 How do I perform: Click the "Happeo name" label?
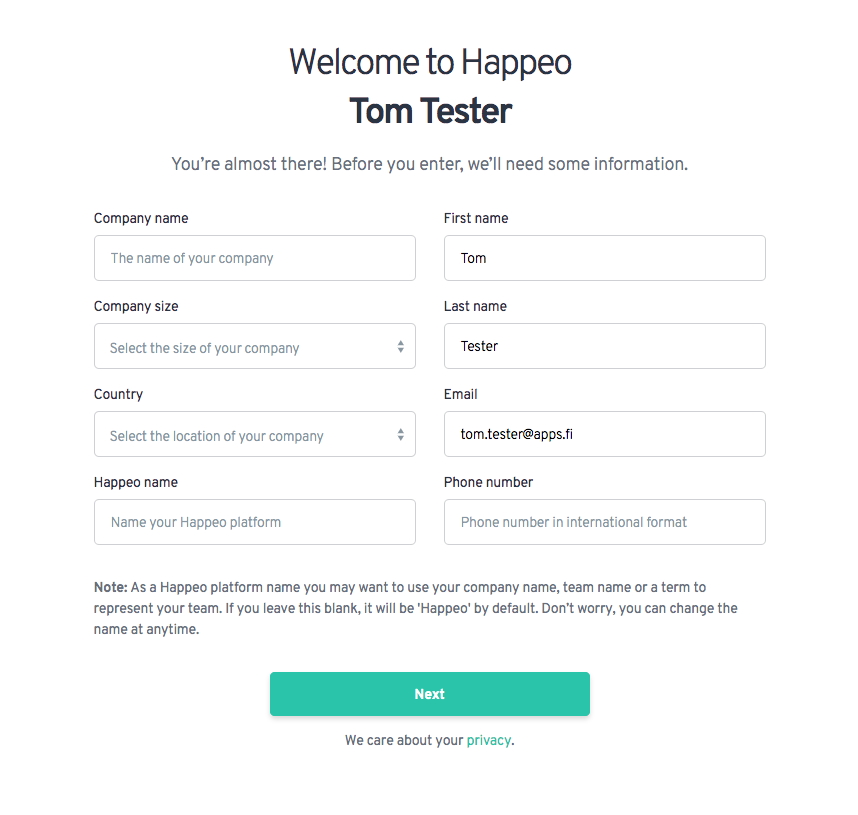pos(136,482)
